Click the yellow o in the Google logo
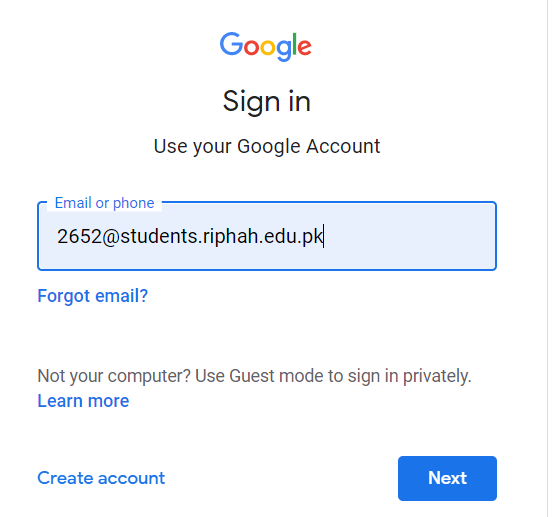The image size is (555, 517). coord(268,47)
